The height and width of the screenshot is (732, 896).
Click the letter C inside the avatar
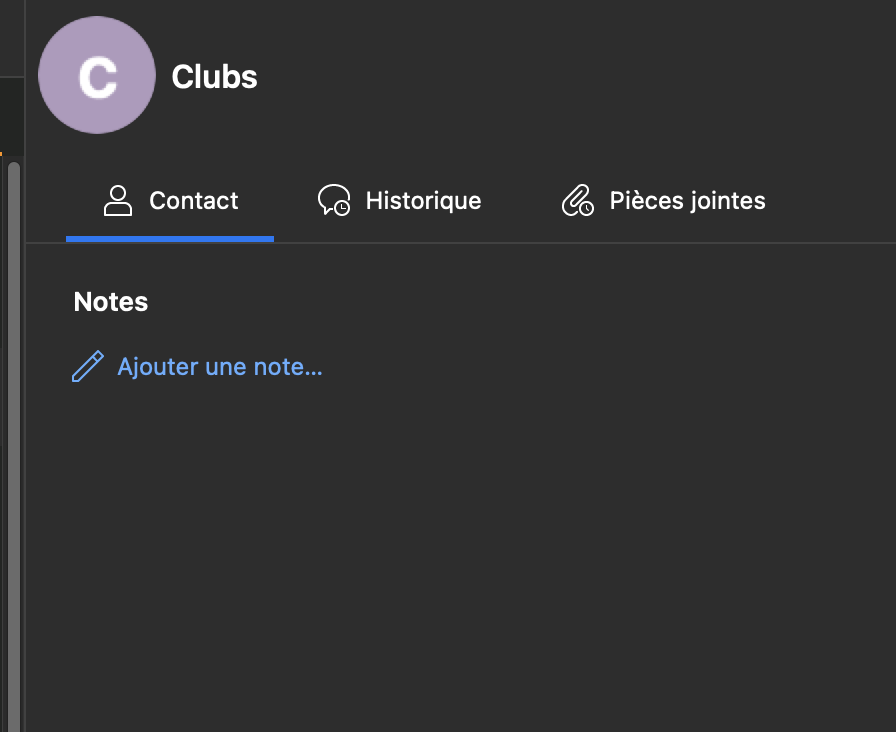point(97,77)
